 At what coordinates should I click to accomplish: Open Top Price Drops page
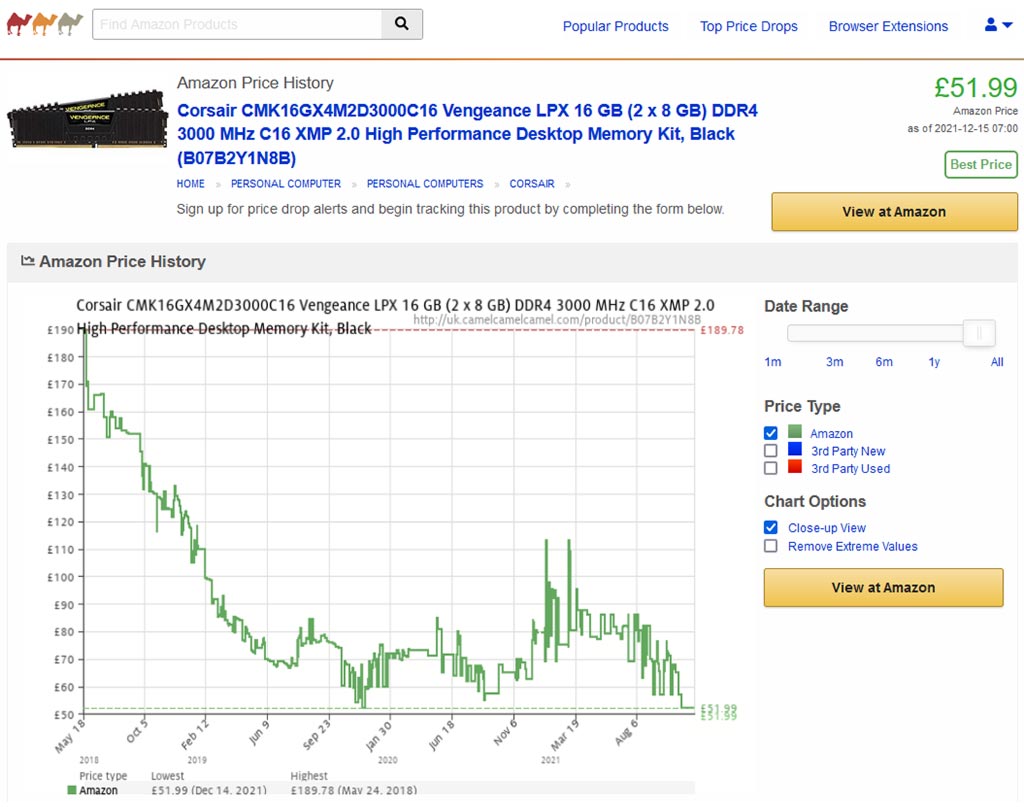coord(748,26)
